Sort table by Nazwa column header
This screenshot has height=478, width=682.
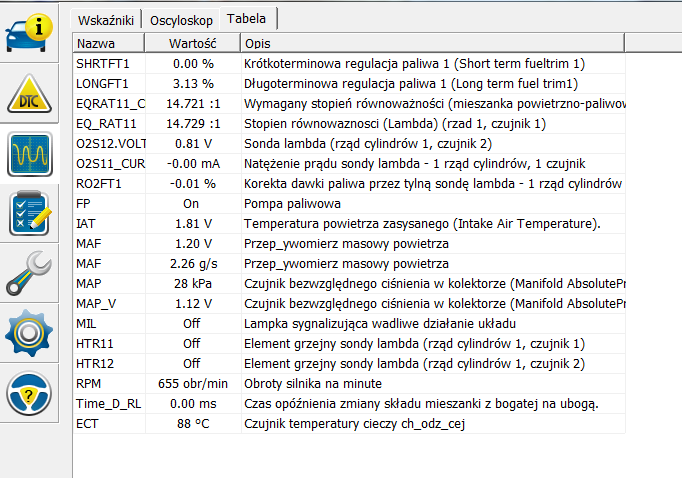tap(108, 44)
